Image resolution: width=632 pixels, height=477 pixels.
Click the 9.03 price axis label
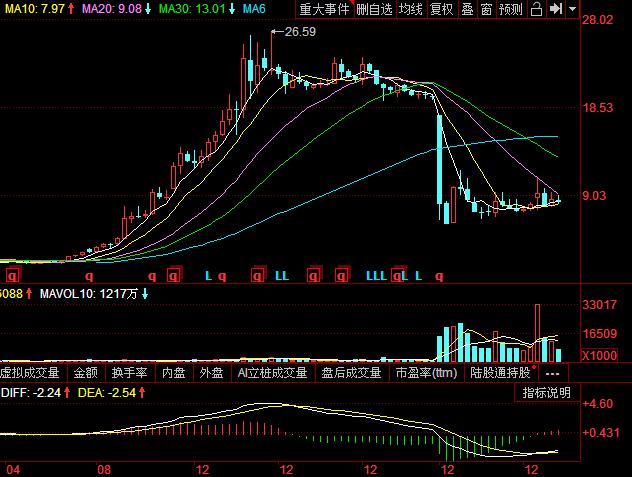point(594,196)
